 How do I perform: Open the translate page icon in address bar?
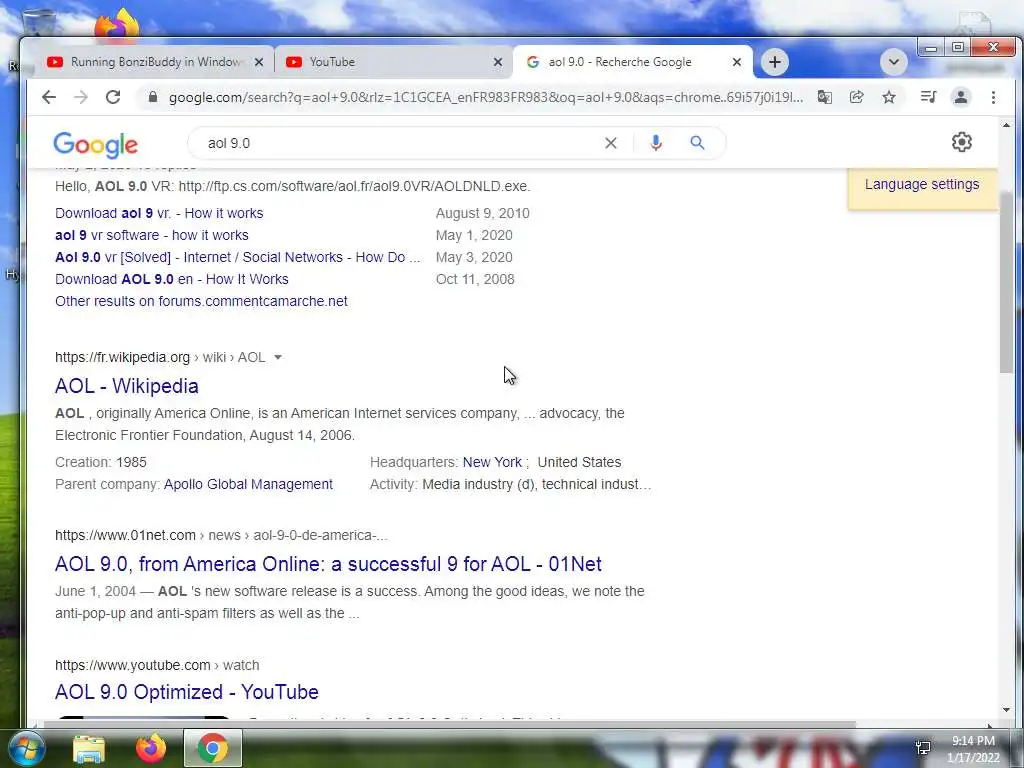pos(825,97)
